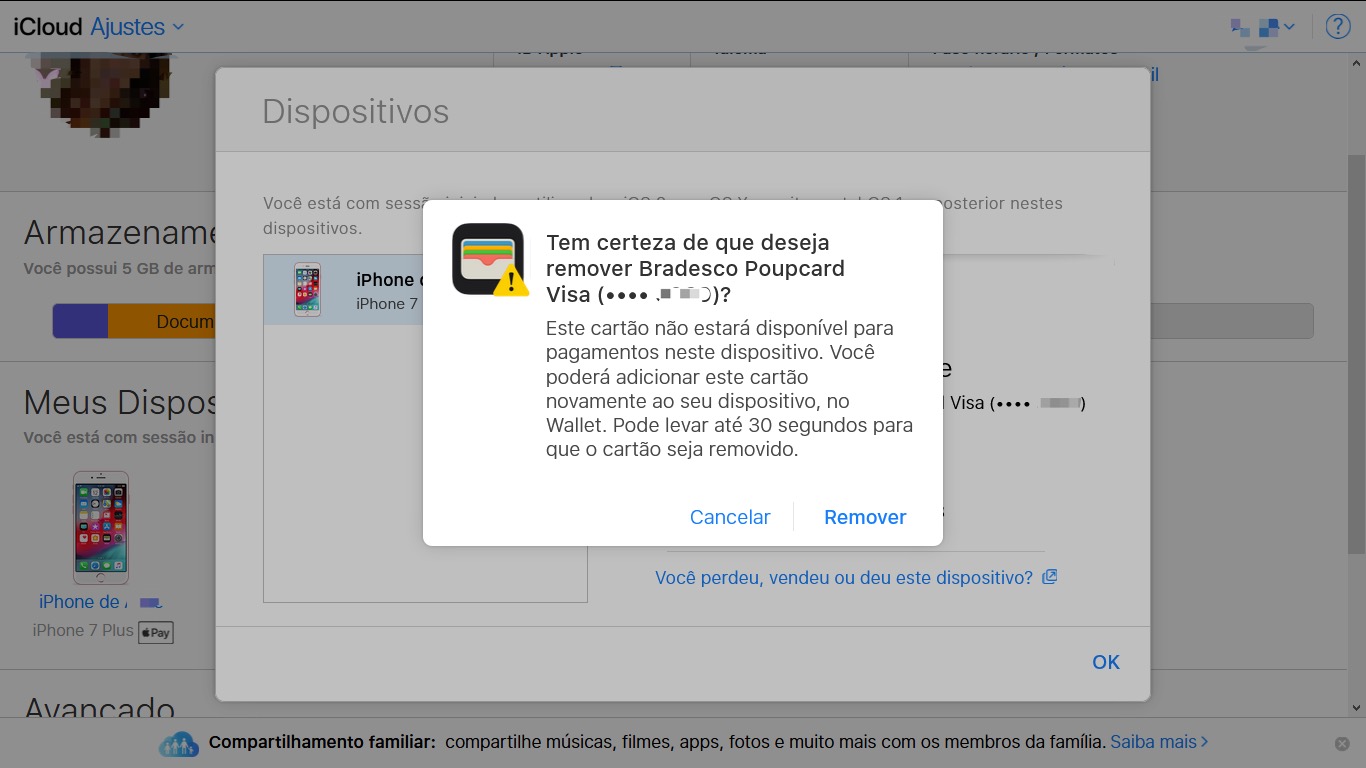
Task: Click the page vertical scrollbar
Action: tap(1357, 353)
